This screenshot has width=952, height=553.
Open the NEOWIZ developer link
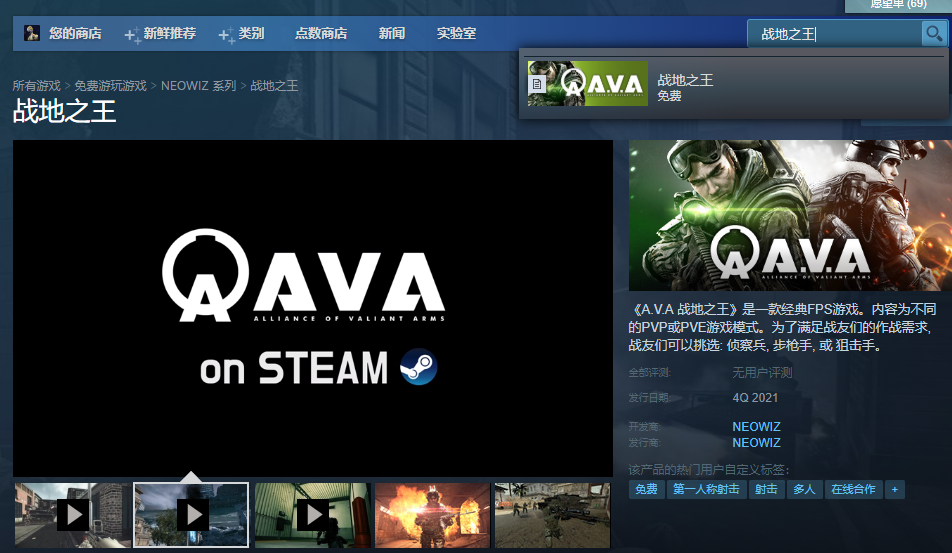[x=756, y=427]
